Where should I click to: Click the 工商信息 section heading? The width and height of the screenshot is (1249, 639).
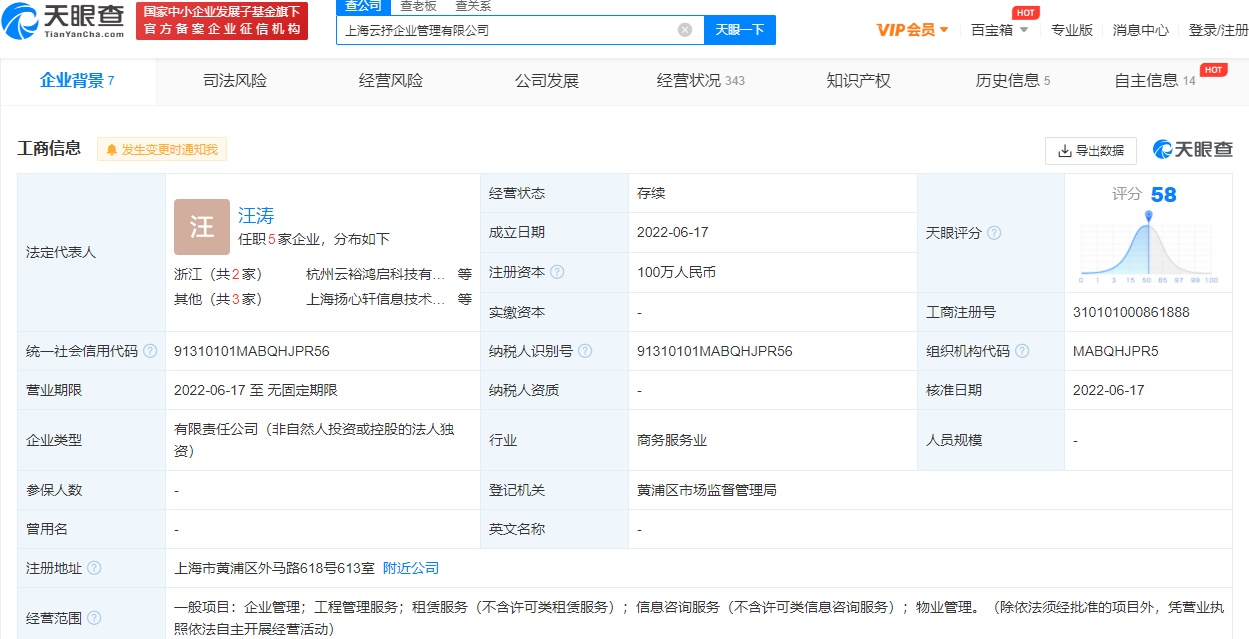pos(49,149)
